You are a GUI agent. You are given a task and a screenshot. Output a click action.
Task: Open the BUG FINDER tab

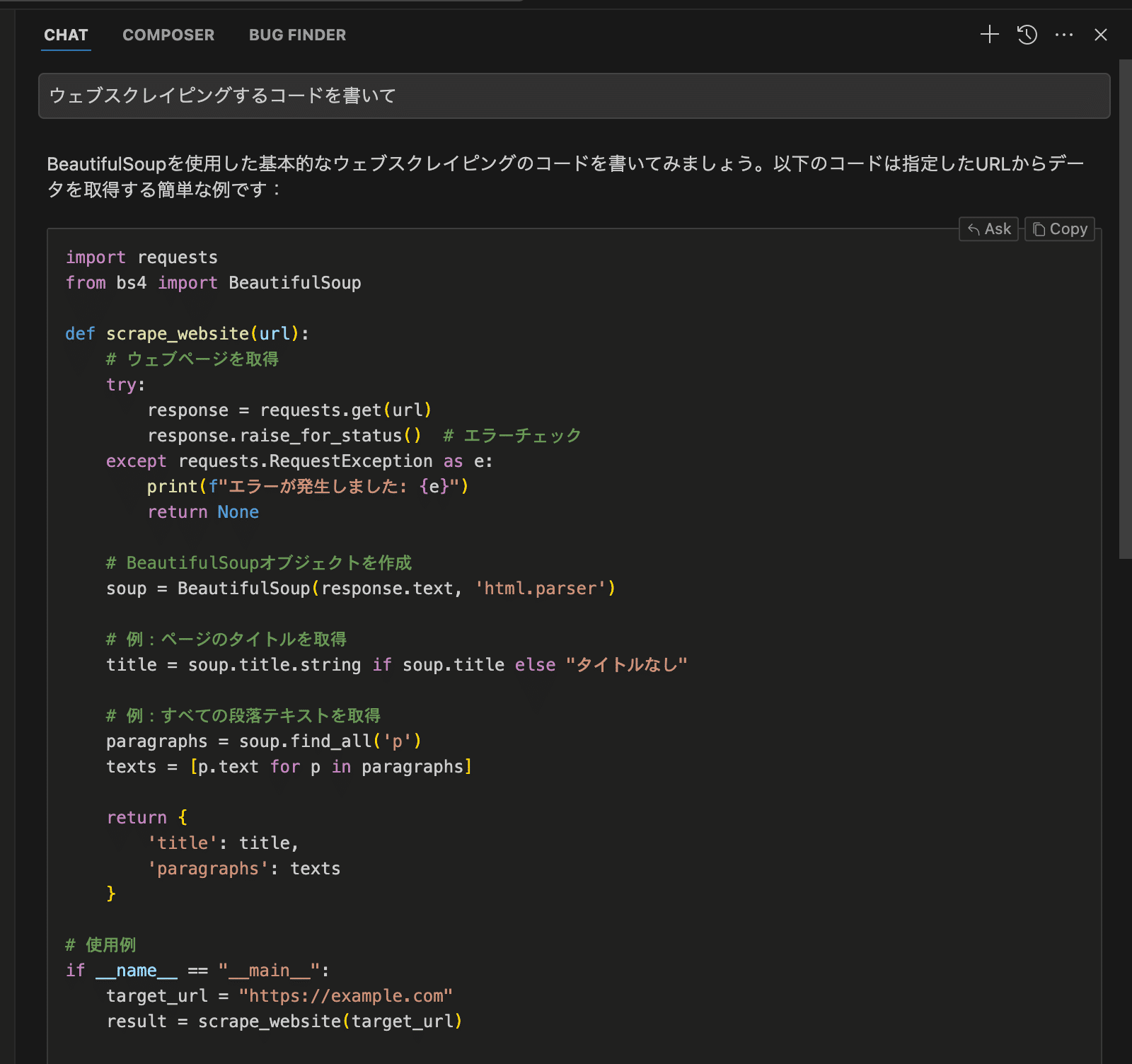pos(297,35)
